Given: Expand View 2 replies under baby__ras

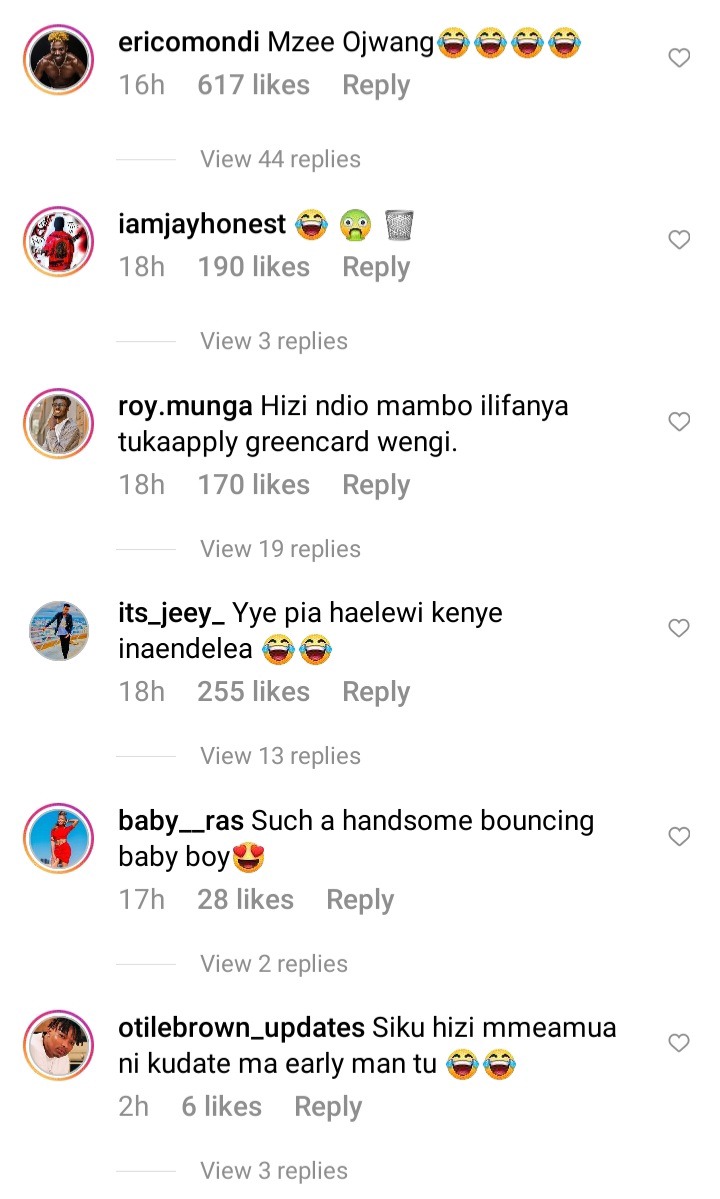Looking at the screenshot, I should pos(274,963).
